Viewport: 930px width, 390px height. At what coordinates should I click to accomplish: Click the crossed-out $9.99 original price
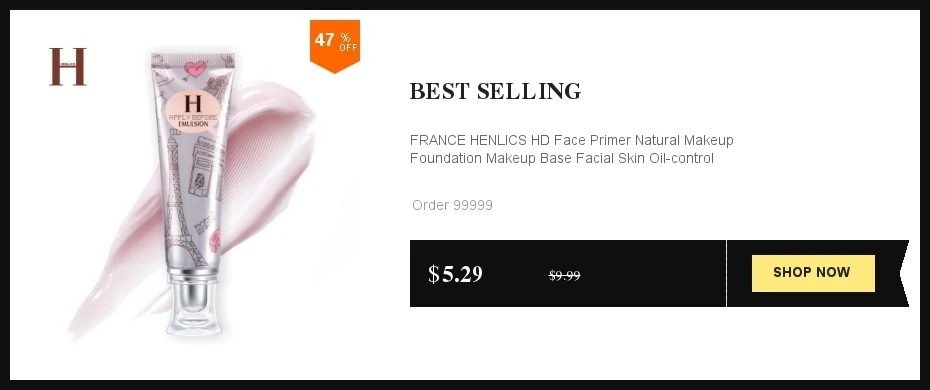tap(564, 275)
